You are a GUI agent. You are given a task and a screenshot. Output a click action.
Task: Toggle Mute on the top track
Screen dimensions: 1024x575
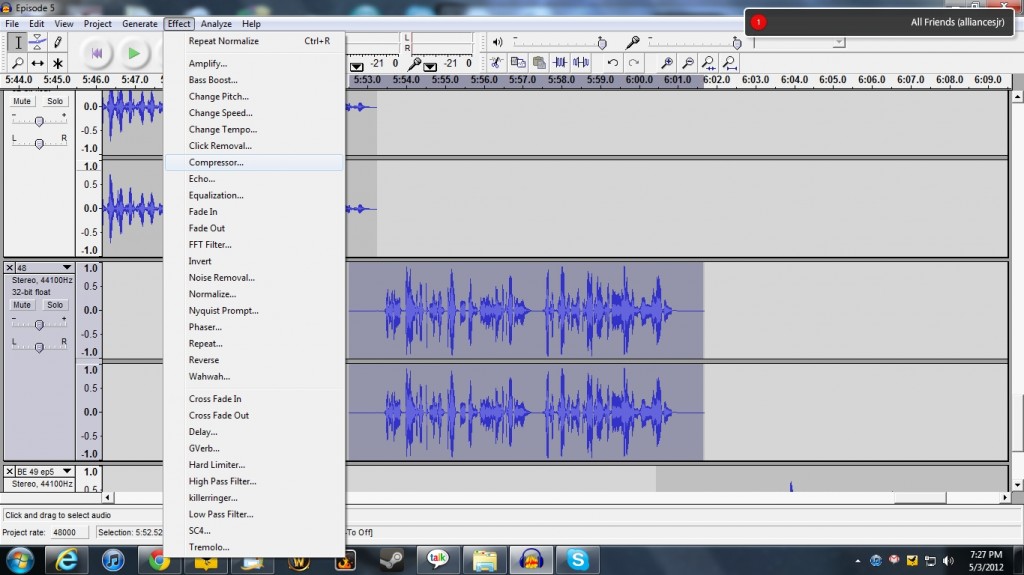click(x=22, y=101)
